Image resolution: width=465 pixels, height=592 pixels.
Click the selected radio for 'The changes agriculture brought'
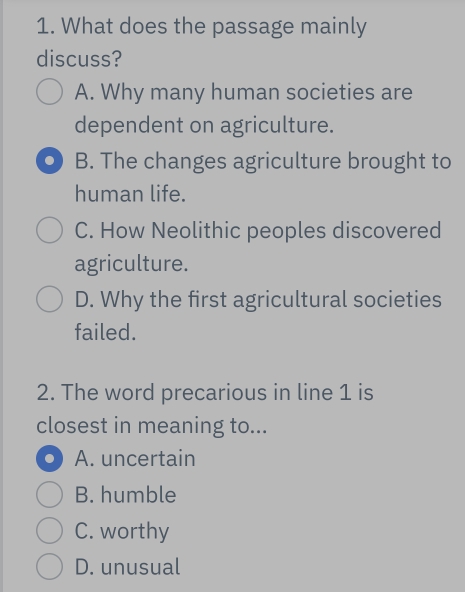click(49, 161)
